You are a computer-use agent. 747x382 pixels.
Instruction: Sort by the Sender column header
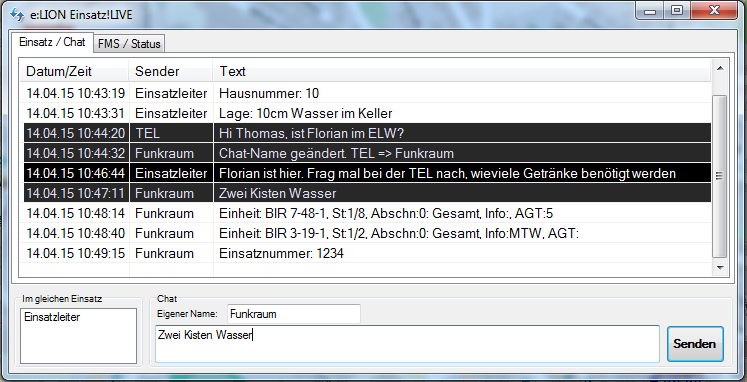coord(171,71)
